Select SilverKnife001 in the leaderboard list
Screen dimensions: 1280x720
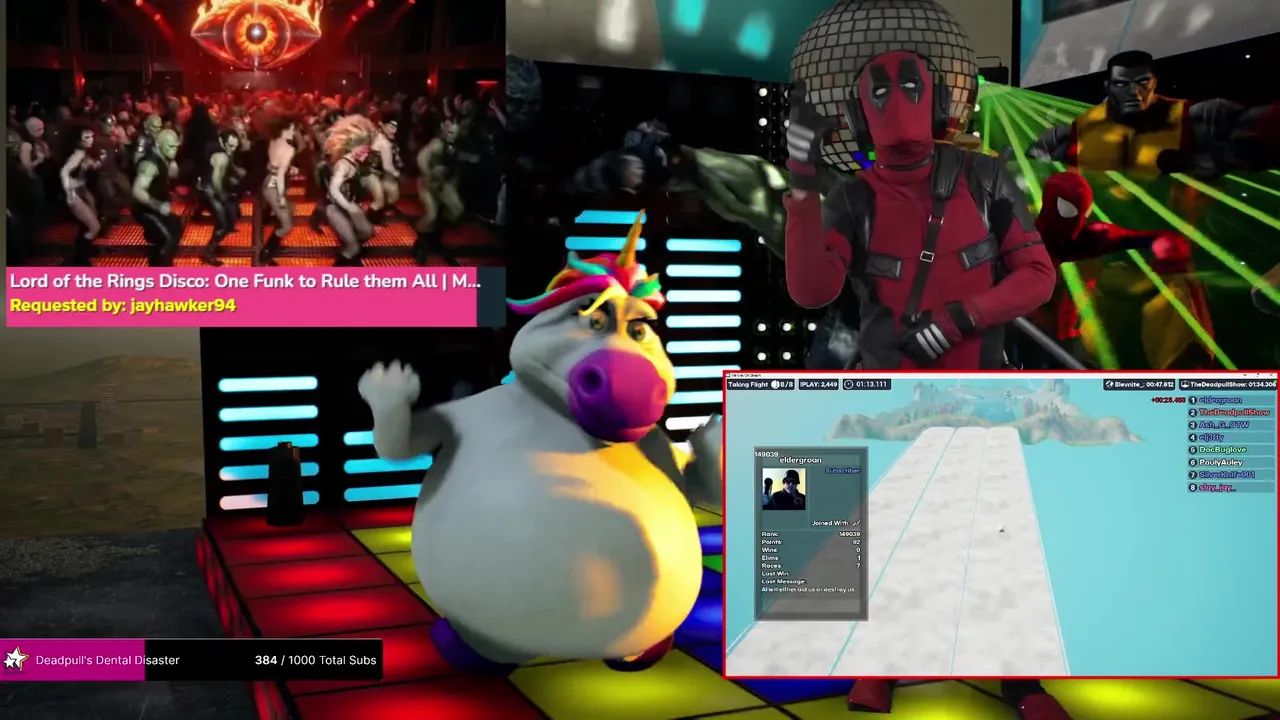point(1227,475)
